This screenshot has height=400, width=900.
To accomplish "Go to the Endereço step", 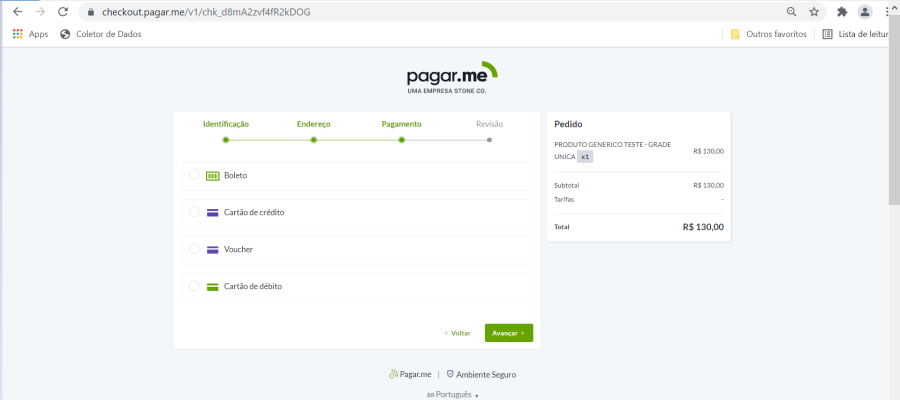I will pyautogui.click(x=313, y=124).
